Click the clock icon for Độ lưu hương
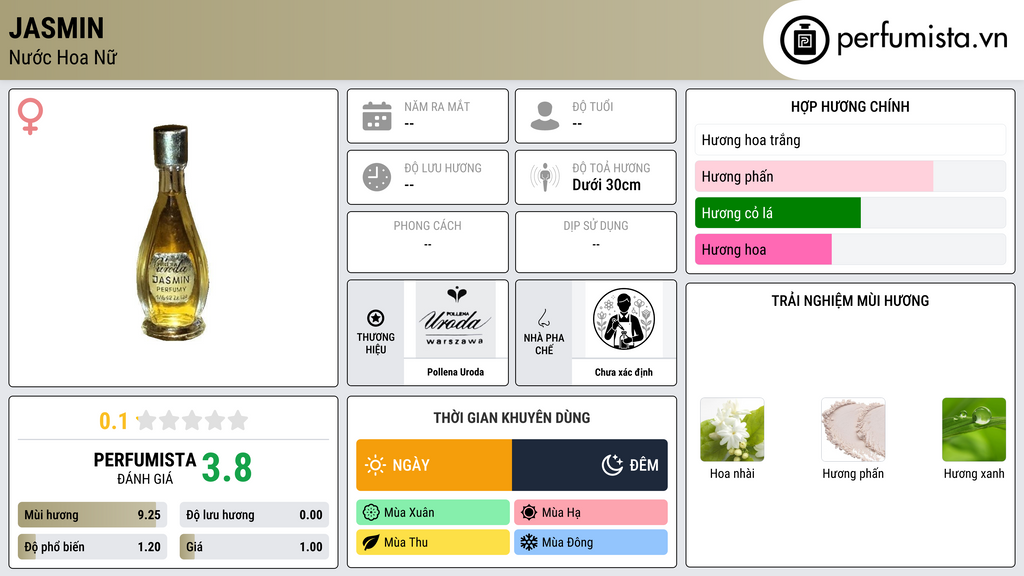 [377, 177]
